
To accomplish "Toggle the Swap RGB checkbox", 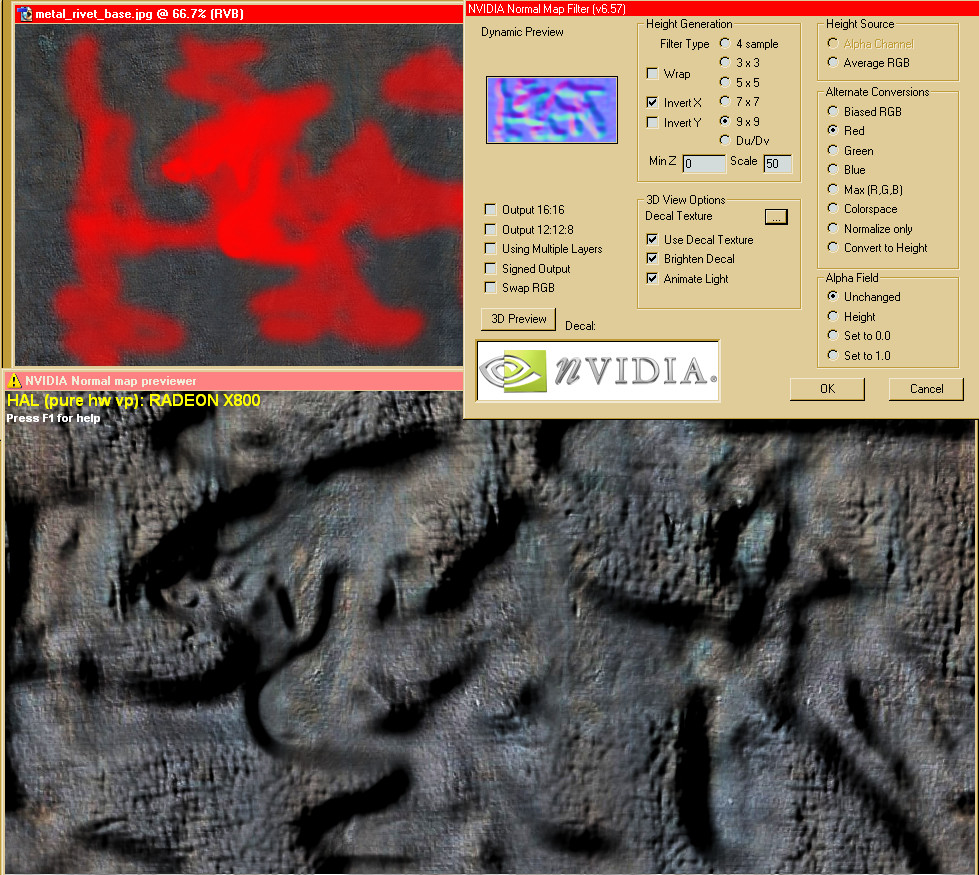I will (491, 287).
